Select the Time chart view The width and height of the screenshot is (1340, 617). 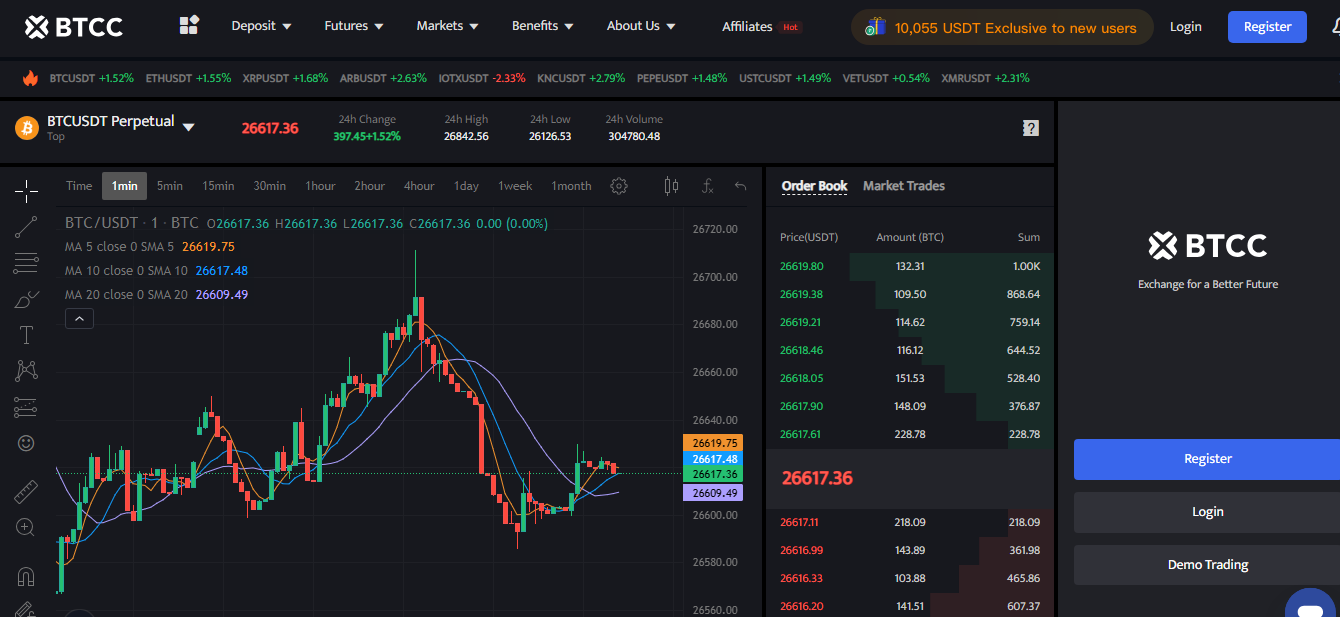point(79,186)
